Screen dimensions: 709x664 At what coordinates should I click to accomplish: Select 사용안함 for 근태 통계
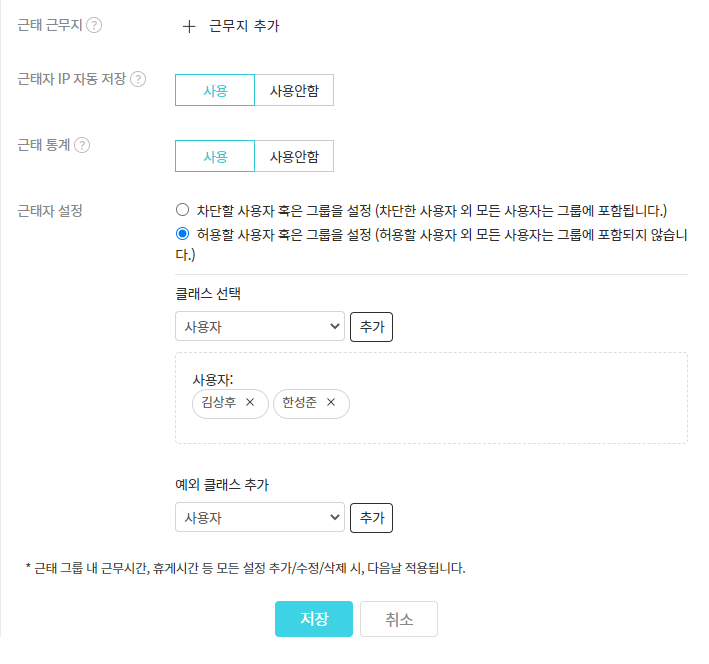(x=294, y=157)
